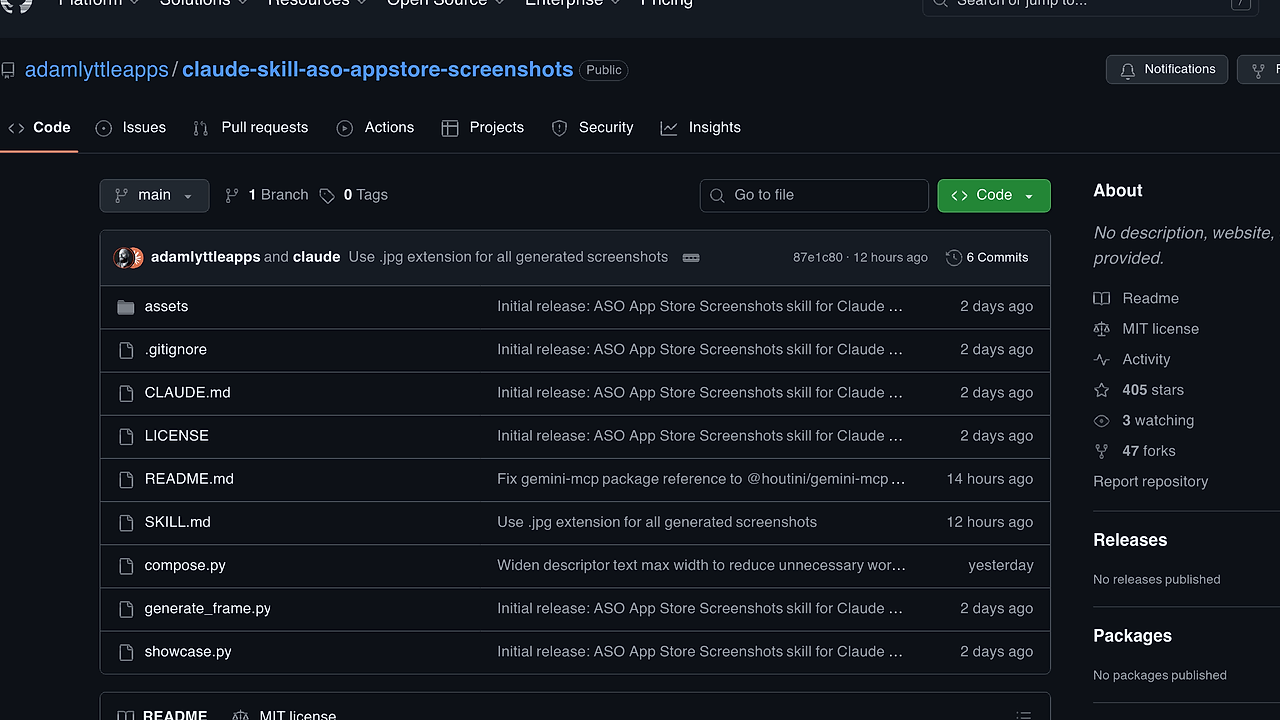Viewport: 1280px width, 720px height.
Task: Open the Fix gemini-mcp package reference commit
Action: click(x=701, y=478)
